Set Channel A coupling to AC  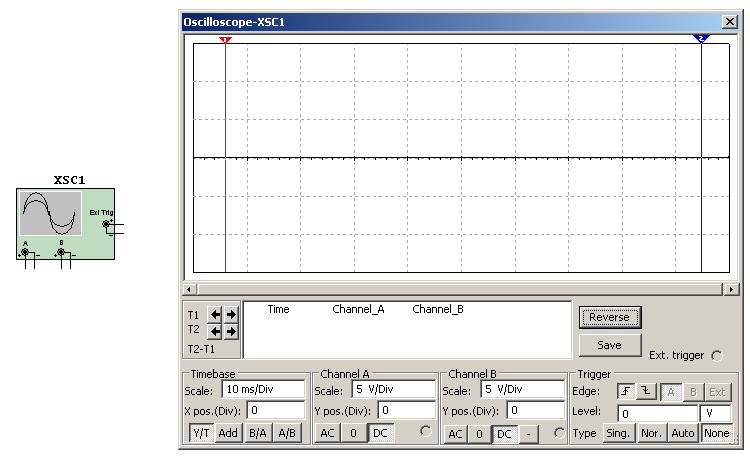click(327, 433)
